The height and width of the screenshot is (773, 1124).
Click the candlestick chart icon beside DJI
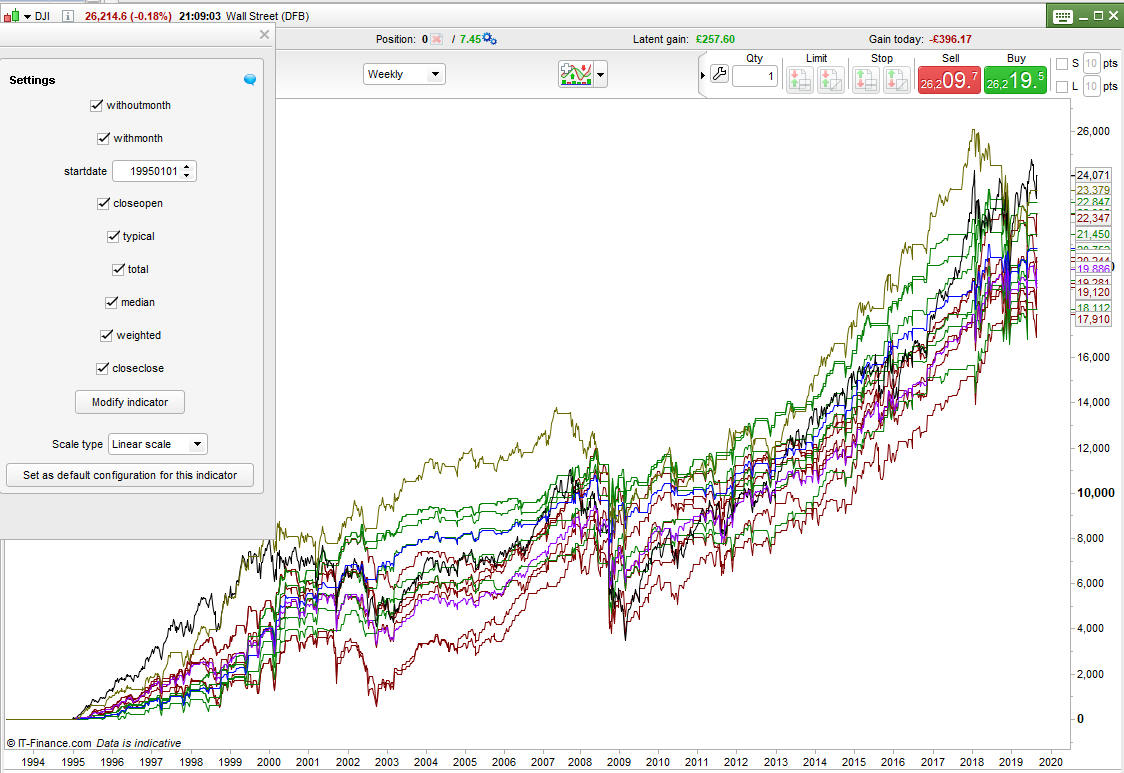point(11,16)
